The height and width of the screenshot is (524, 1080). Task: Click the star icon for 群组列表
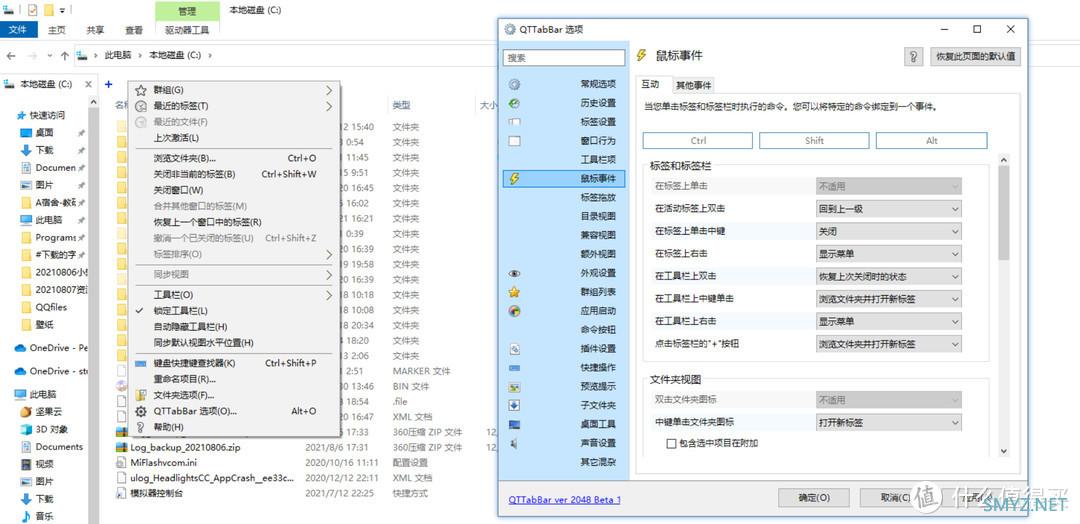pyautogui.click(x=514, y=292)
